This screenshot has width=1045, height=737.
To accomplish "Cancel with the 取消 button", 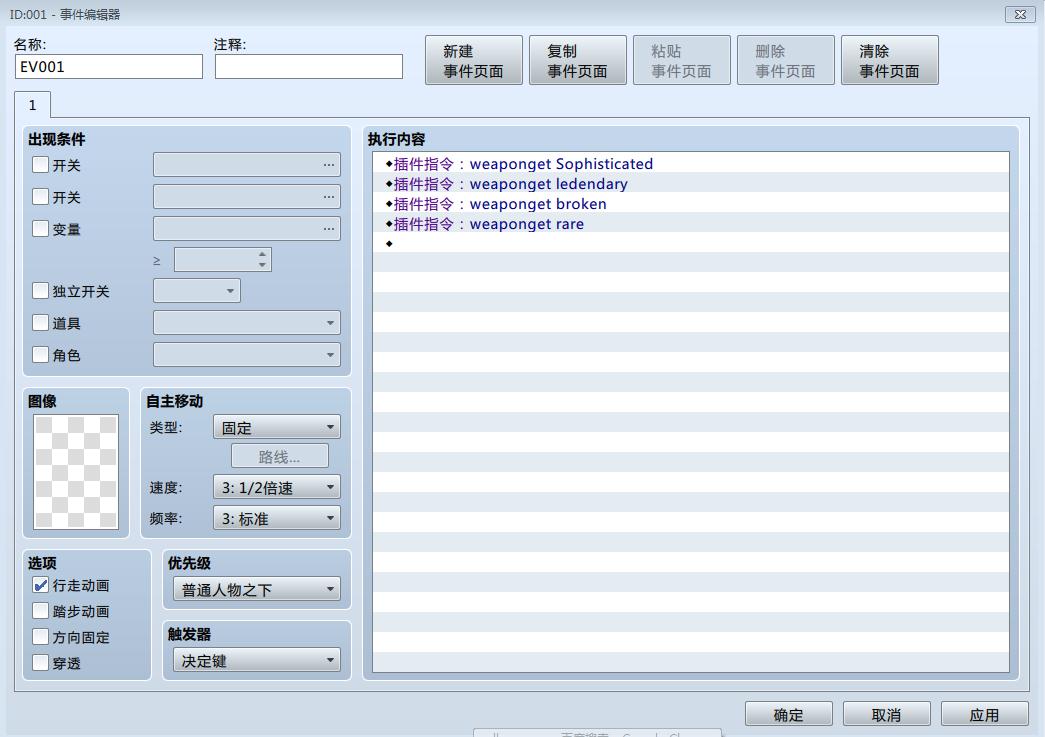I will pyautogui.click(x=886, y=714).
